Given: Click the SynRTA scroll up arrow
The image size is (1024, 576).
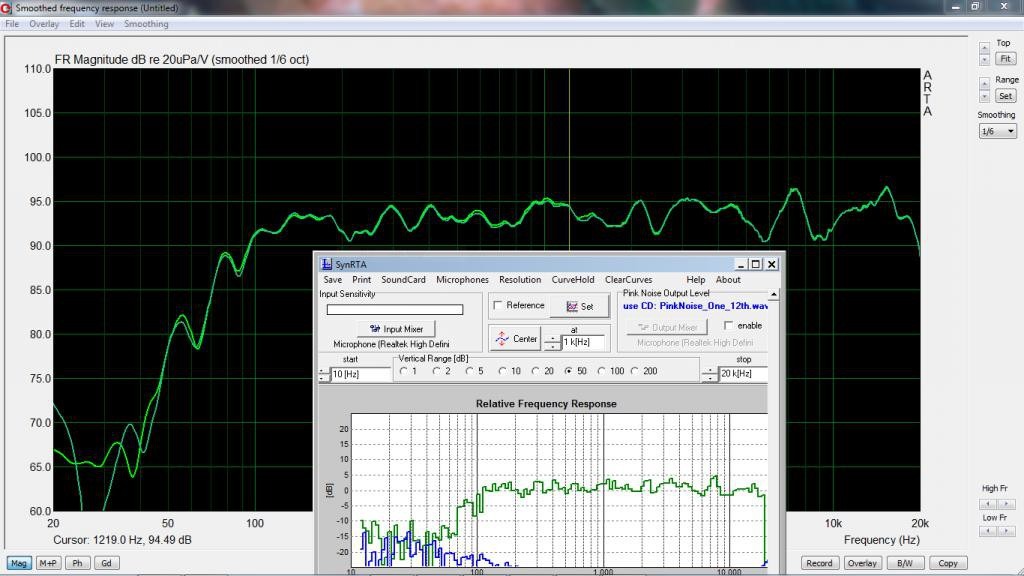Looking at the screenshot, I should (774, 295).
